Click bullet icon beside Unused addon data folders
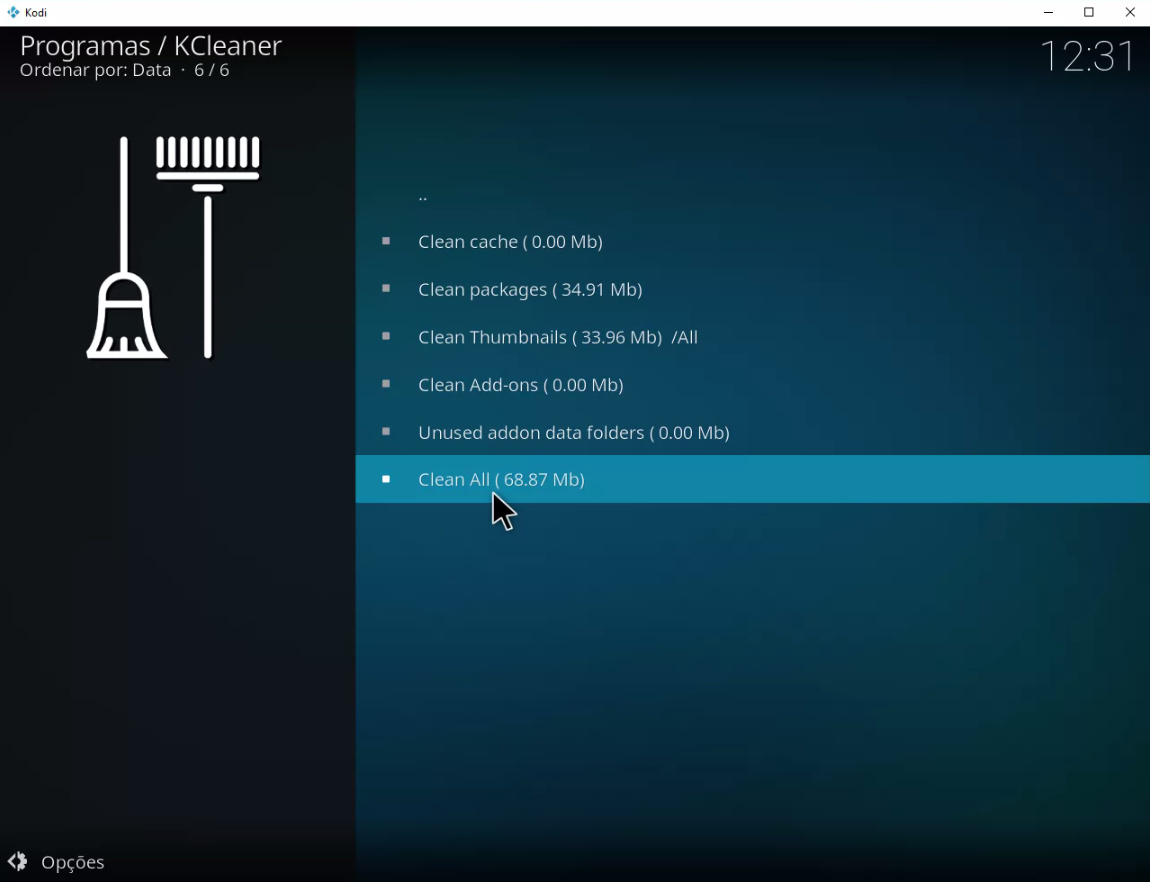 [386, 431]
